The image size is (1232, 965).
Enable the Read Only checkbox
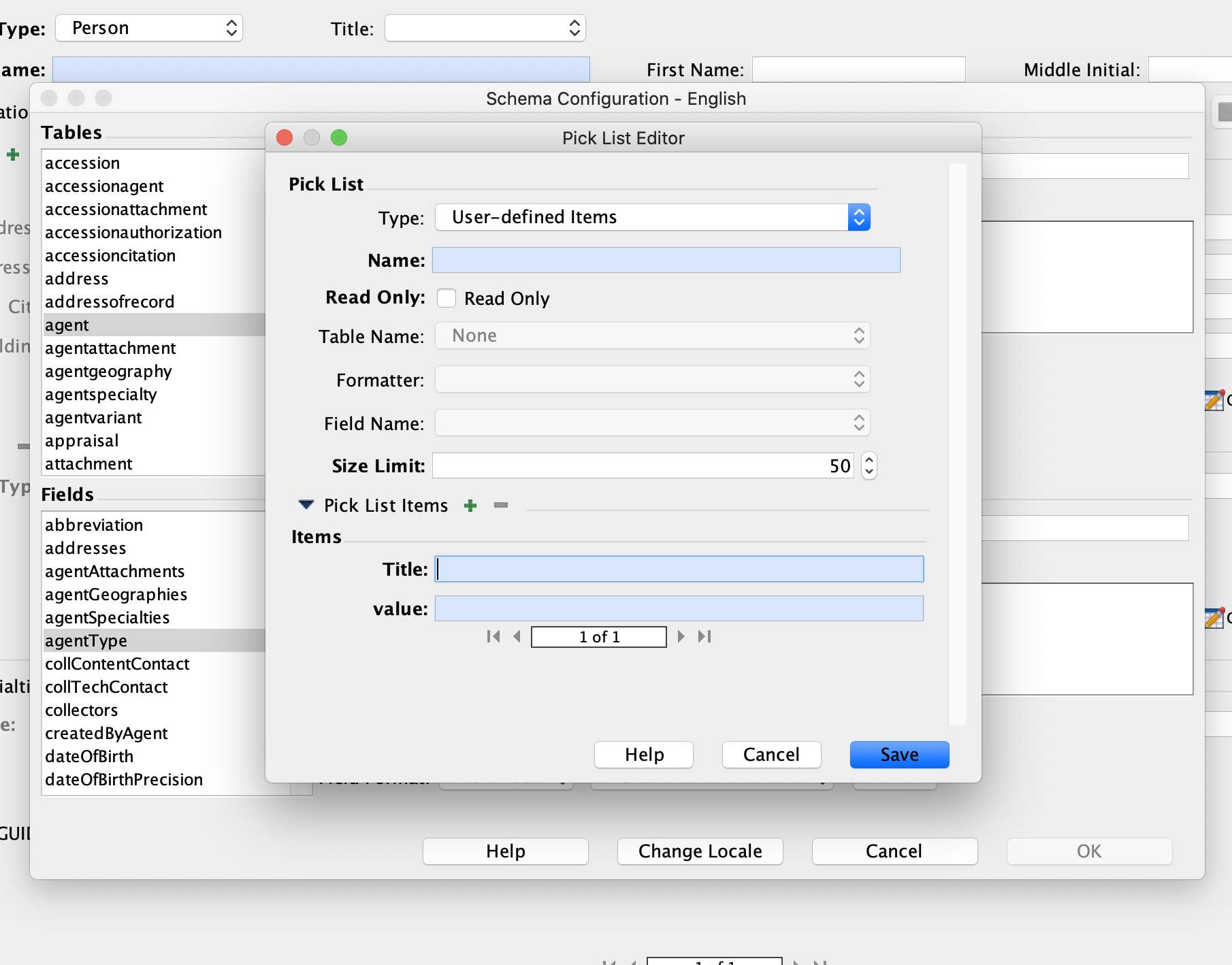[447, 298]
